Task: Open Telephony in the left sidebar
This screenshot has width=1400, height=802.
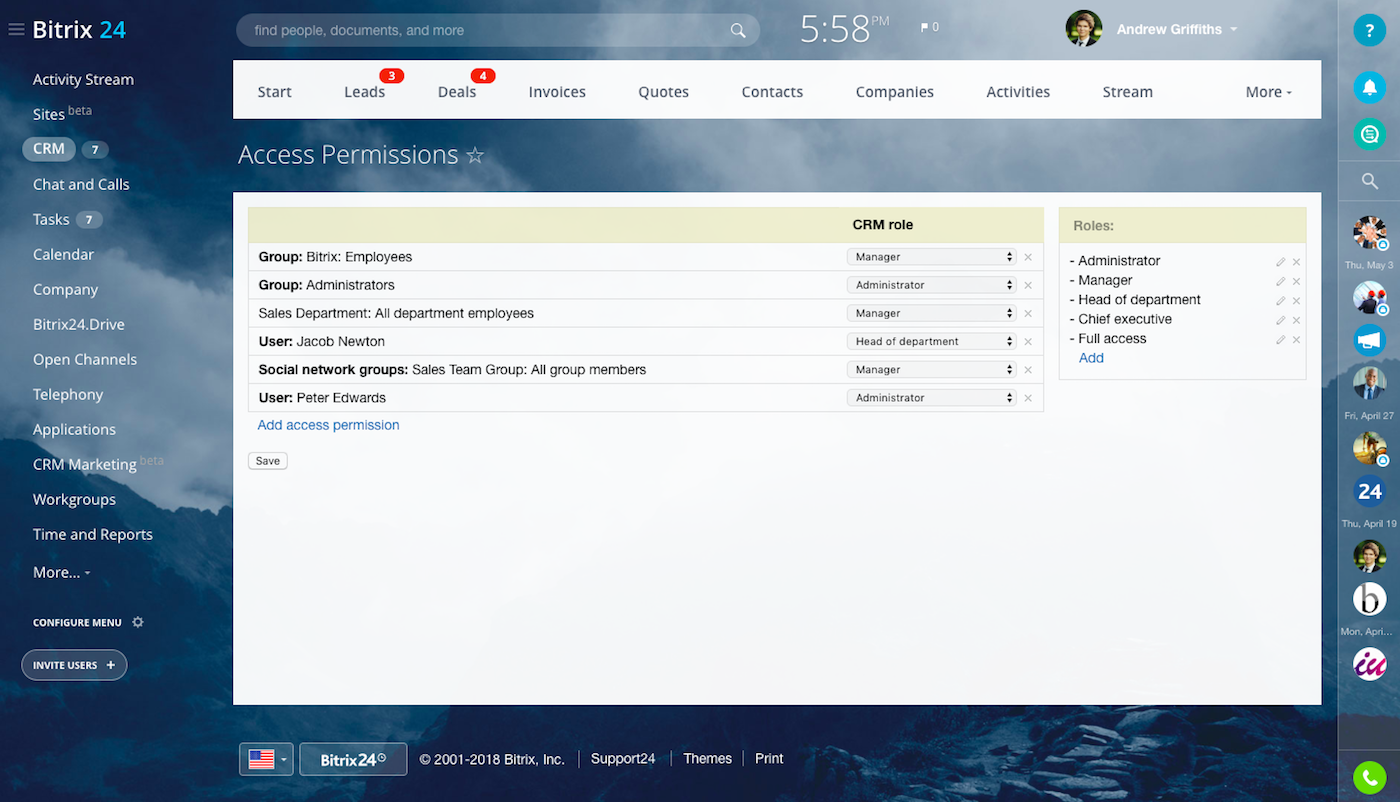Action: [x=68, y=394]
